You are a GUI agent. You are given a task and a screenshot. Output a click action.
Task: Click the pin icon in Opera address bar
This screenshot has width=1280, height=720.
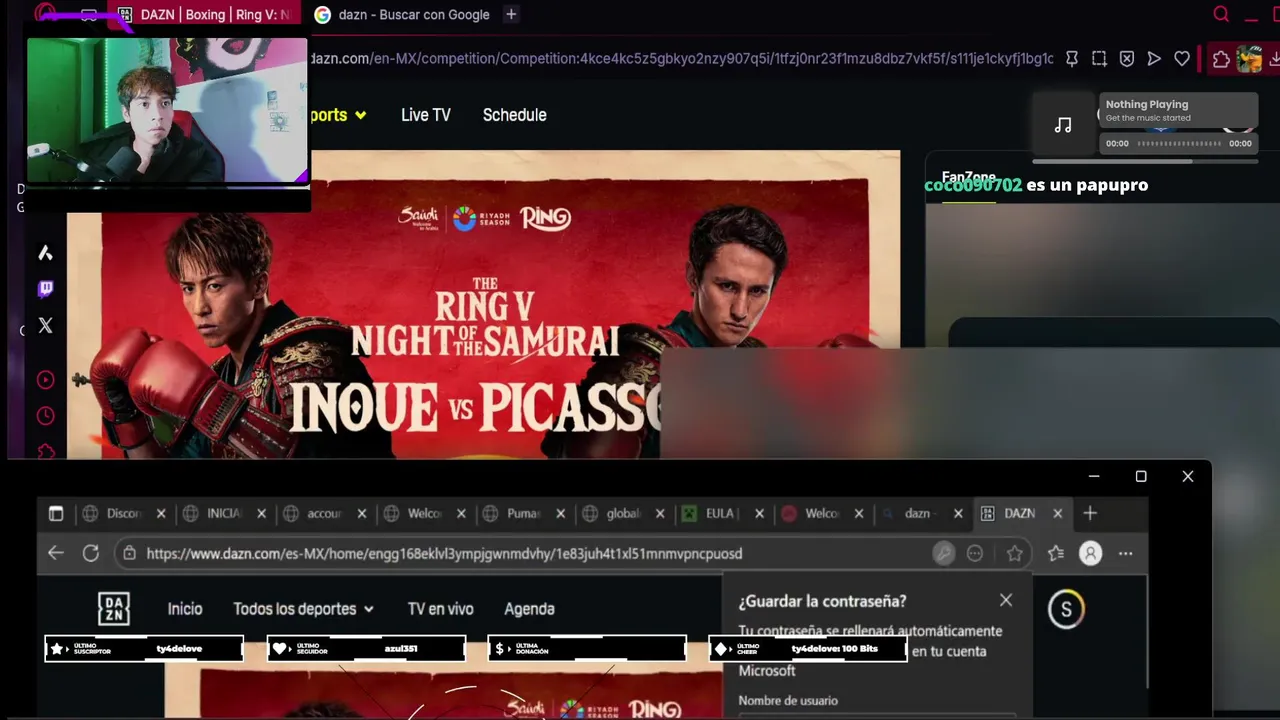1071,59
